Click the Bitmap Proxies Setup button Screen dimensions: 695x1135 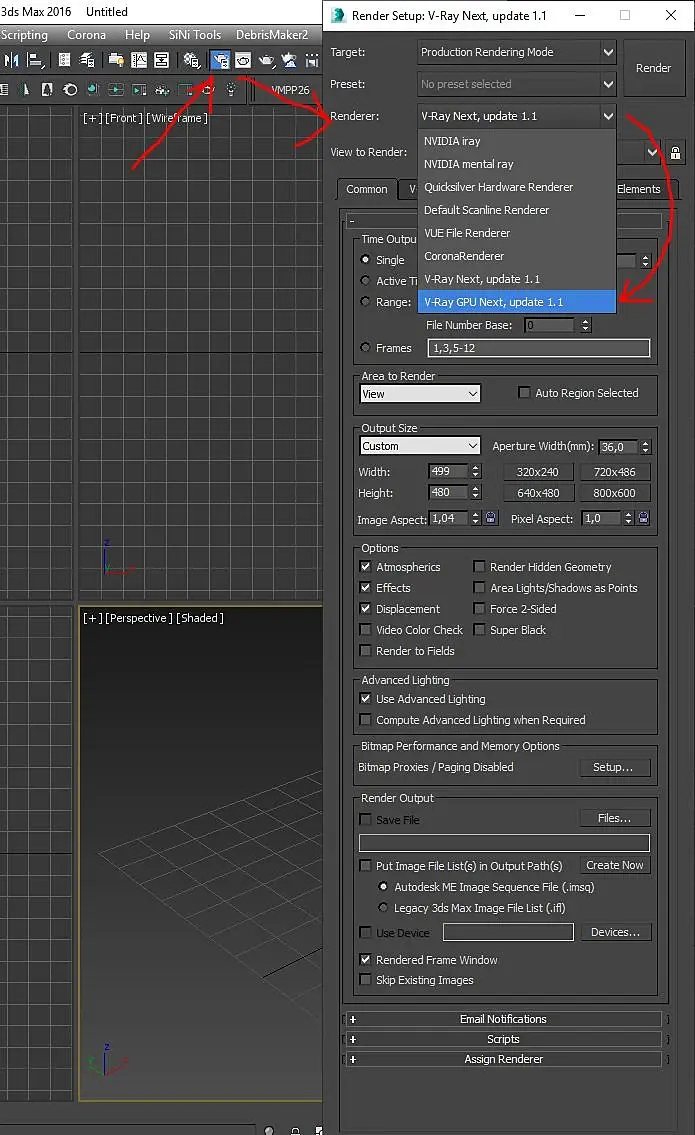(613, 767)
